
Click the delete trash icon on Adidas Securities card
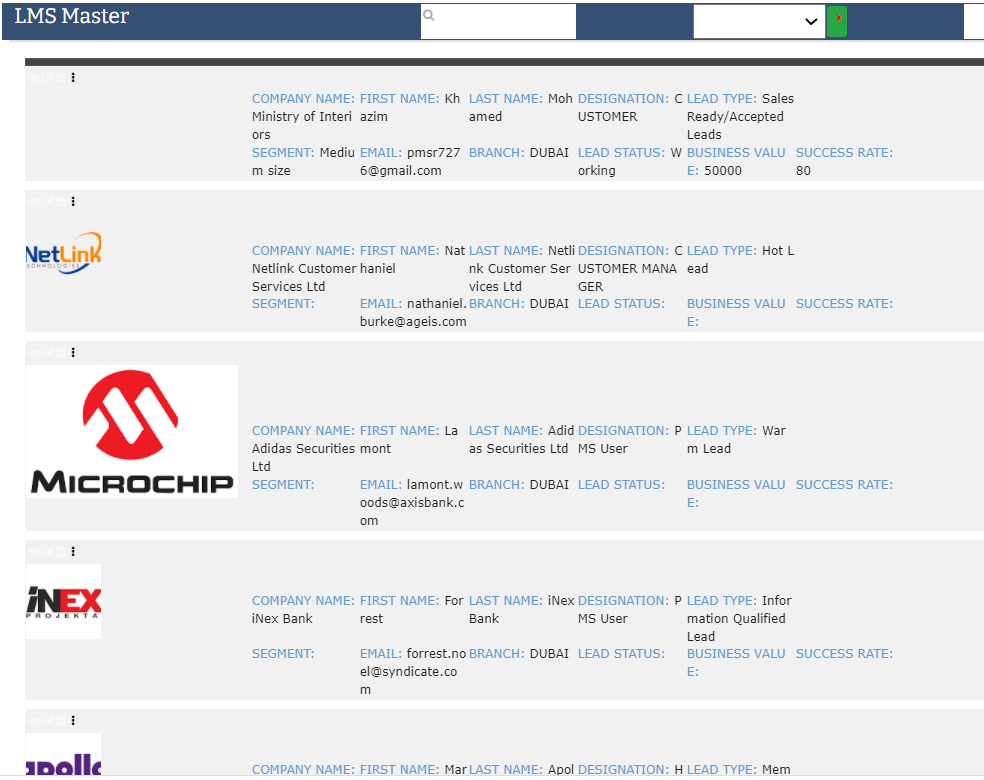pos(59,352)
